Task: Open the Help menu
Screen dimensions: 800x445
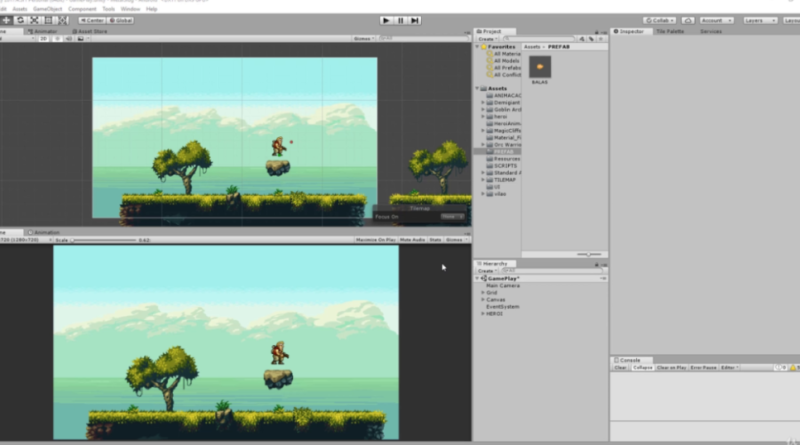Action: click(152, 9)
